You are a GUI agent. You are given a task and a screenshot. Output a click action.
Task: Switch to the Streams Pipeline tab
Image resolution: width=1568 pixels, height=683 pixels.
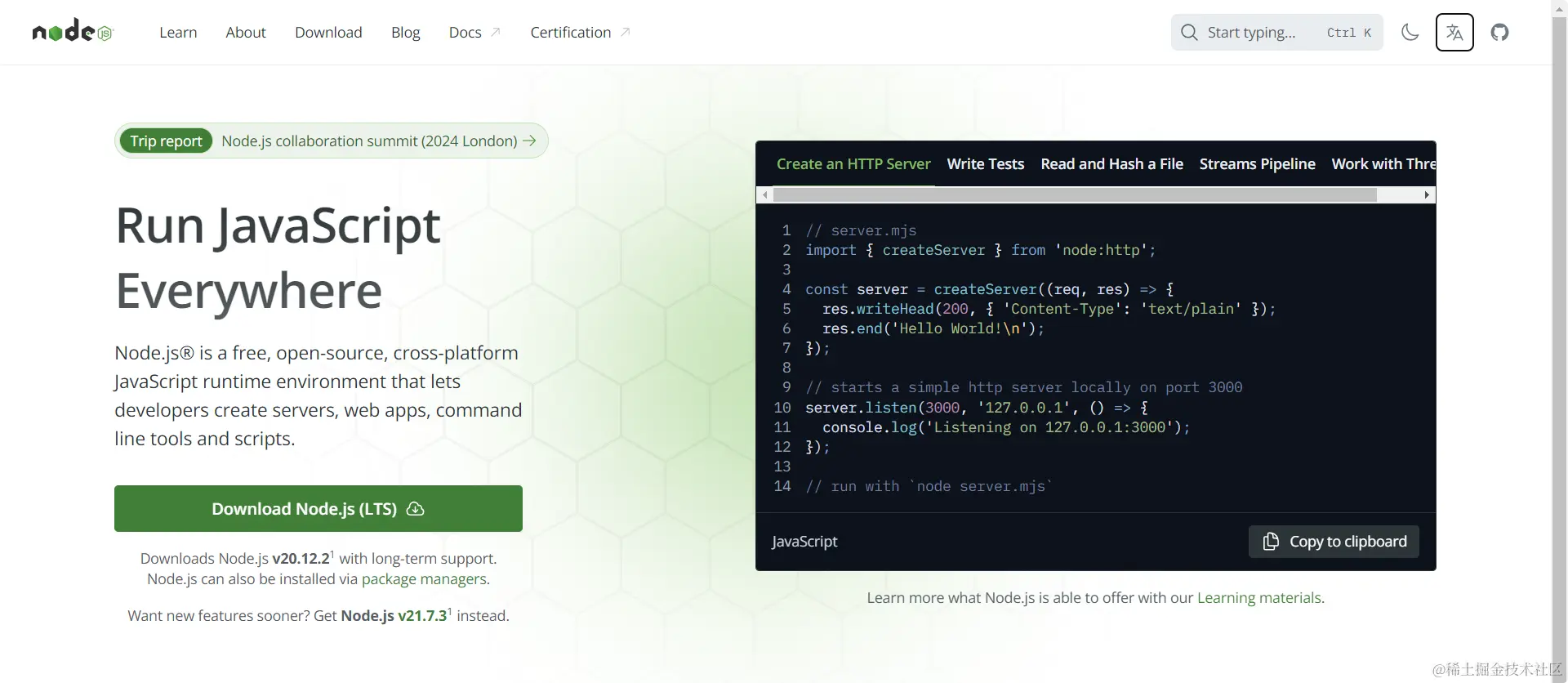point(1257,163)
